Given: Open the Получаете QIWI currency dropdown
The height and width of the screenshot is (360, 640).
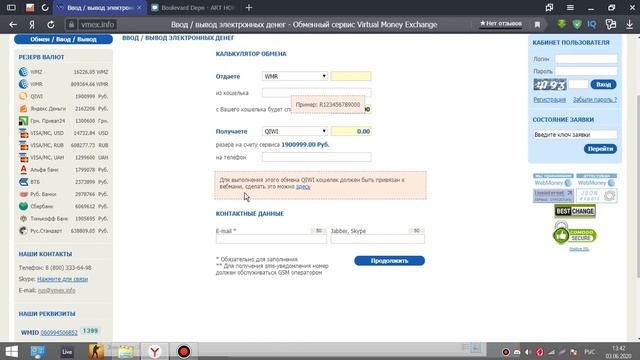Looking at the screenshot, I should coord(295,131).
